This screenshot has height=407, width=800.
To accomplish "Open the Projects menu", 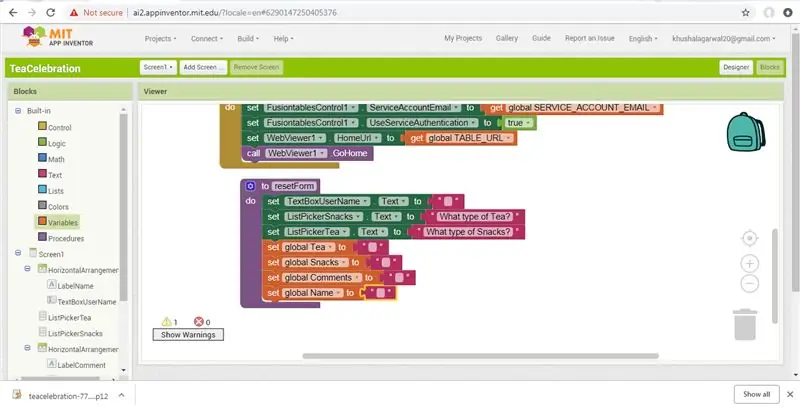I will click(x=160, y=39).
